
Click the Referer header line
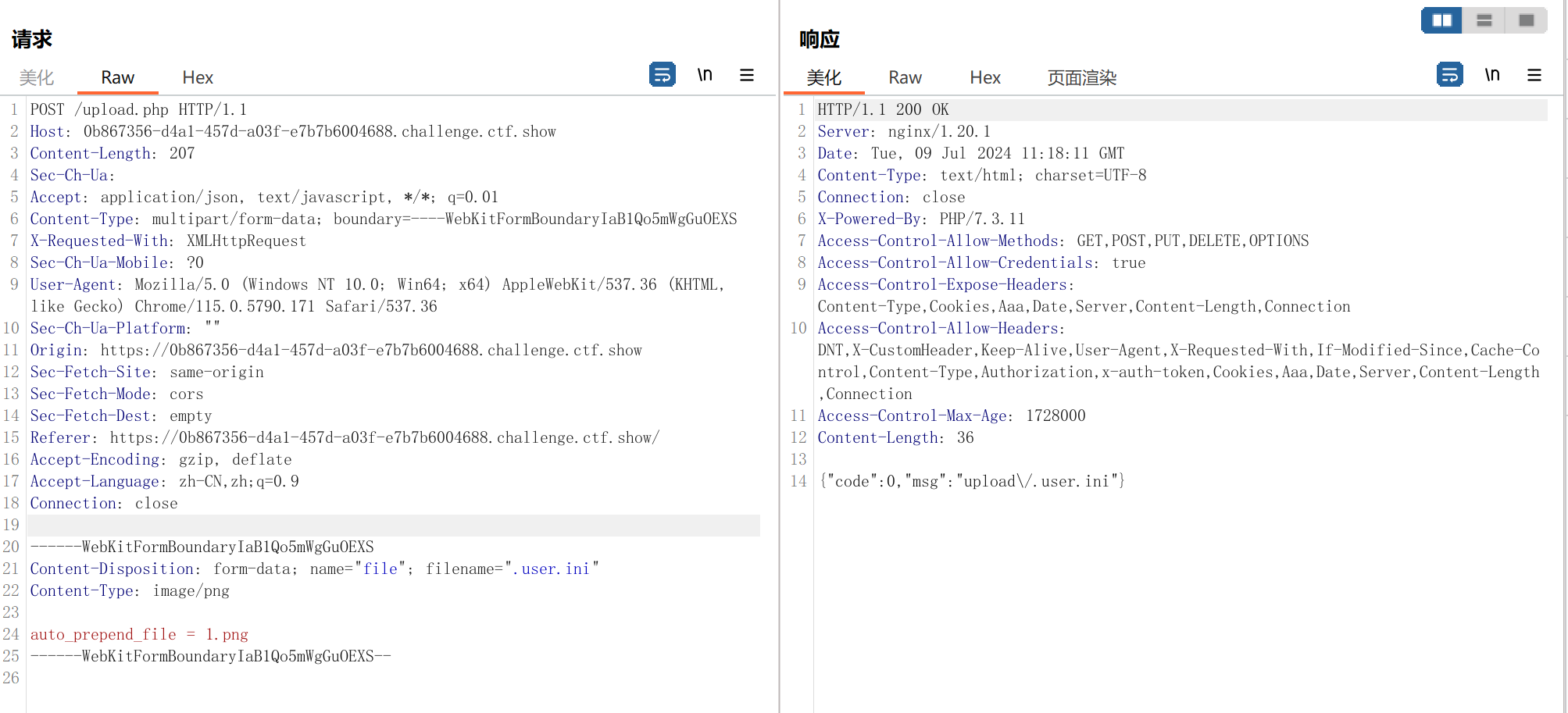click(x=345, y=437)
